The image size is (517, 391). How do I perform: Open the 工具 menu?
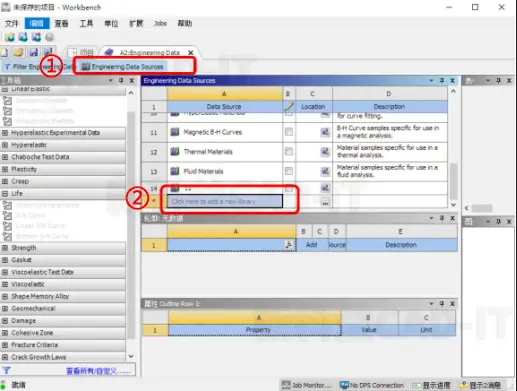(86, 23)
